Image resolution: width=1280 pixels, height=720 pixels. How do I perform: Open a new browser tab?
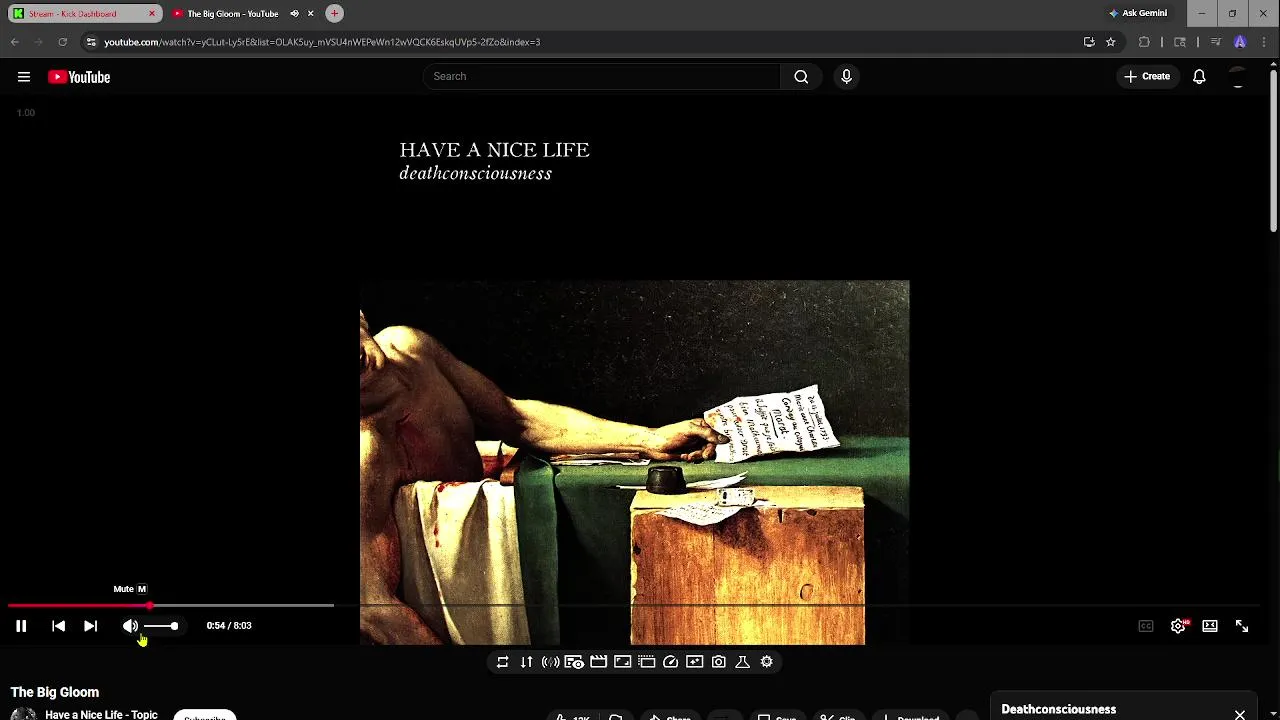coord(335,14)
